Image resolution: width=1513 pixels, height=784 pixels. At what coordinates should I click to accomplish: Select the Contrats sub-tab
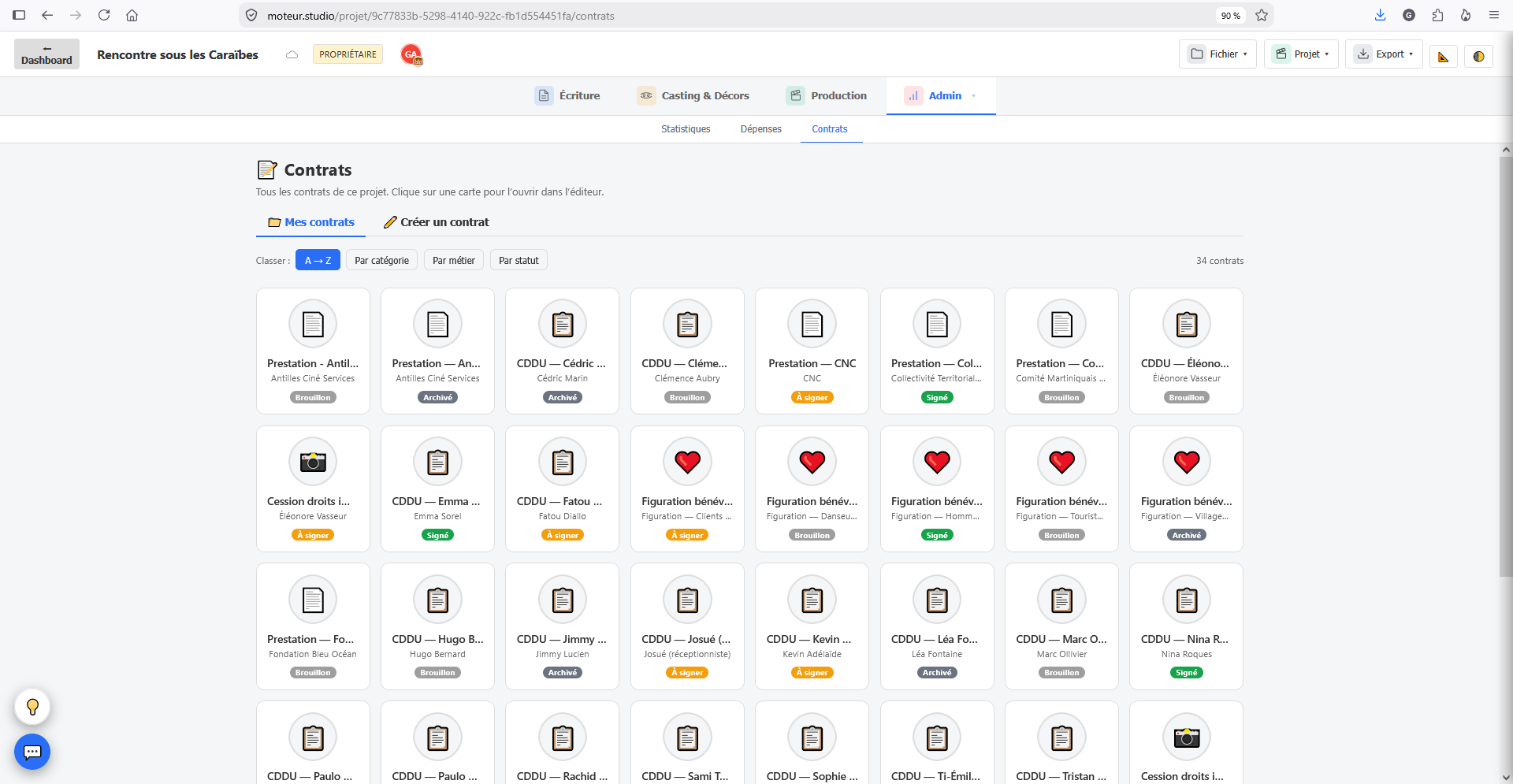[x=830, y=129]
